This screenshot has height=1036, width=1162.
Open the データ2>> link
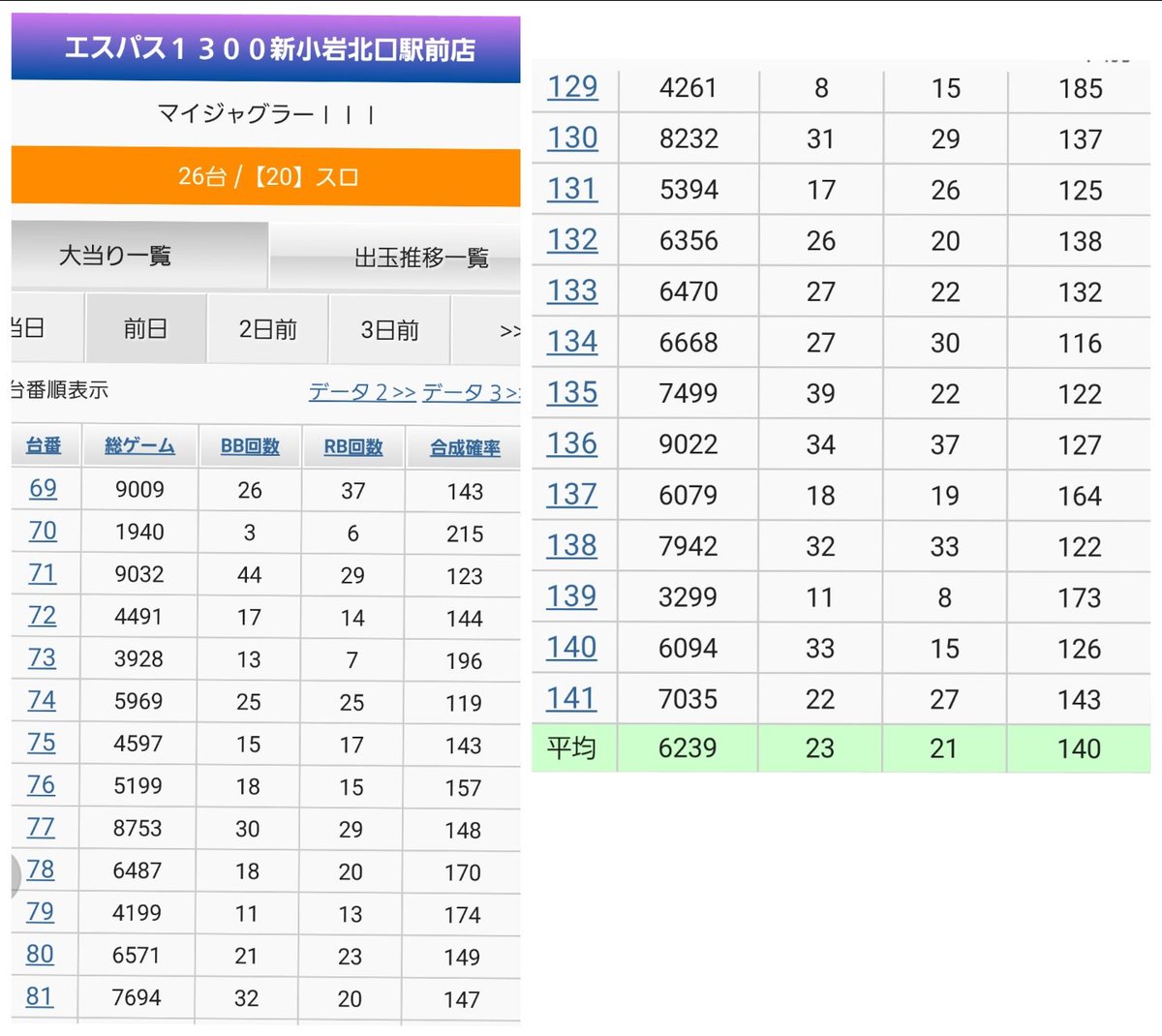pyautogui.click(x=362, y=392)
